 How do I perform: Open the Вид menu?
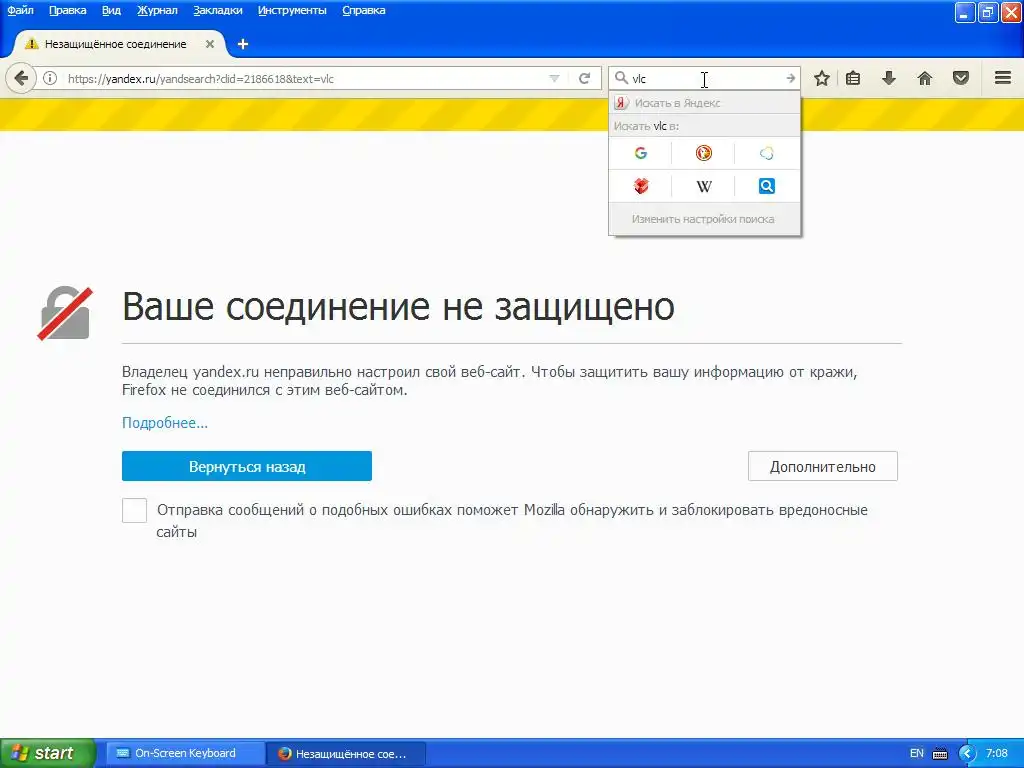point(112,10)
